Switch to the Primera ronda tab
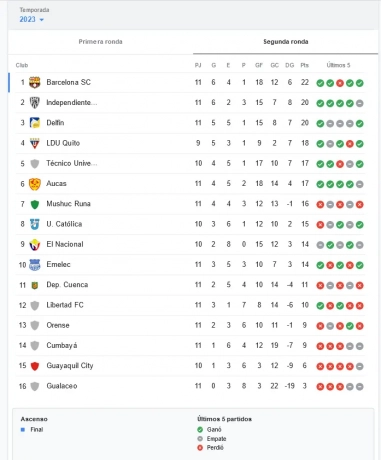 100,42
